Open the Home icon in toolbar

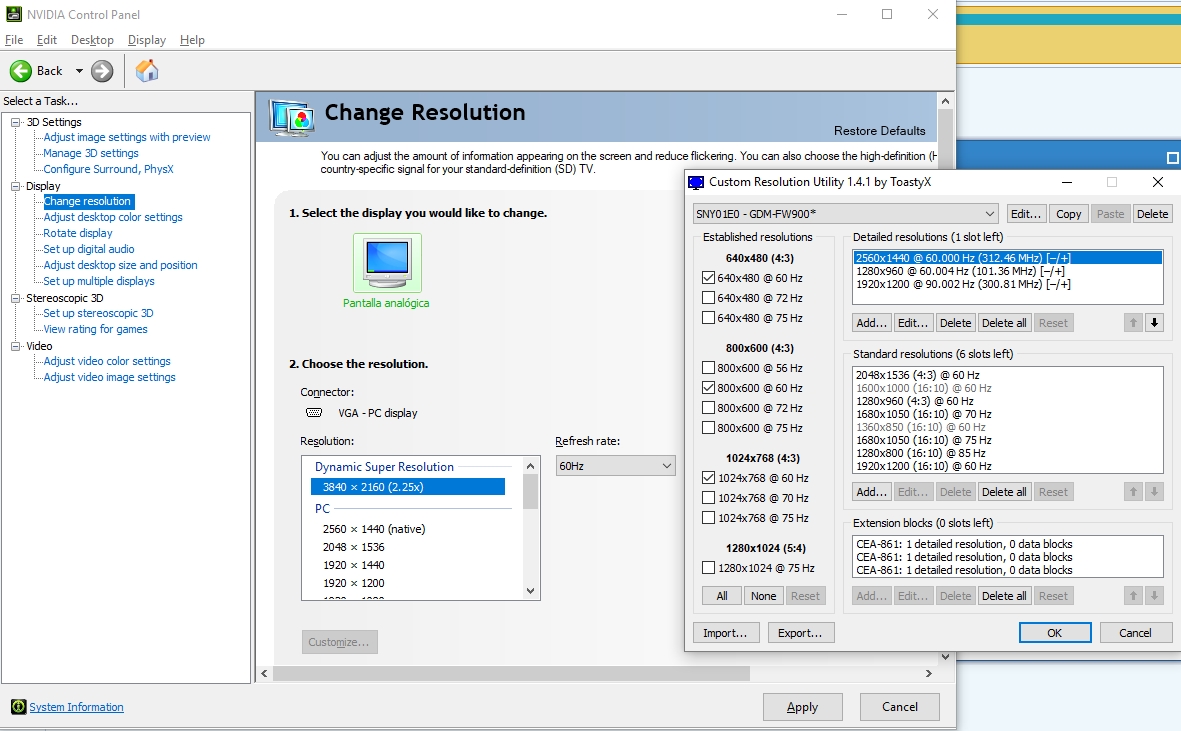[x=147, y=70]
